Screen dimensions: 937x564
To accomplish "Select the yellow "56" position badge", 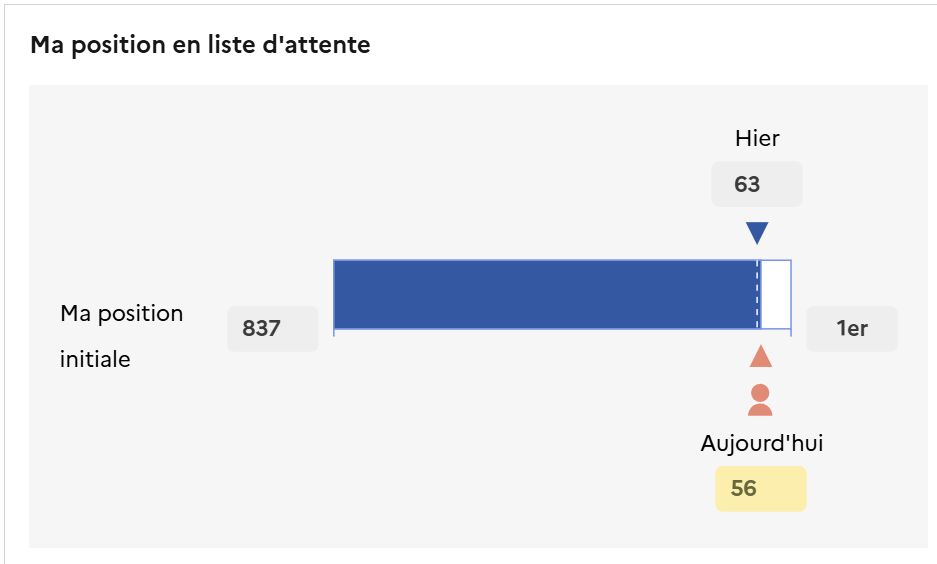I will [x=760, y=489].
